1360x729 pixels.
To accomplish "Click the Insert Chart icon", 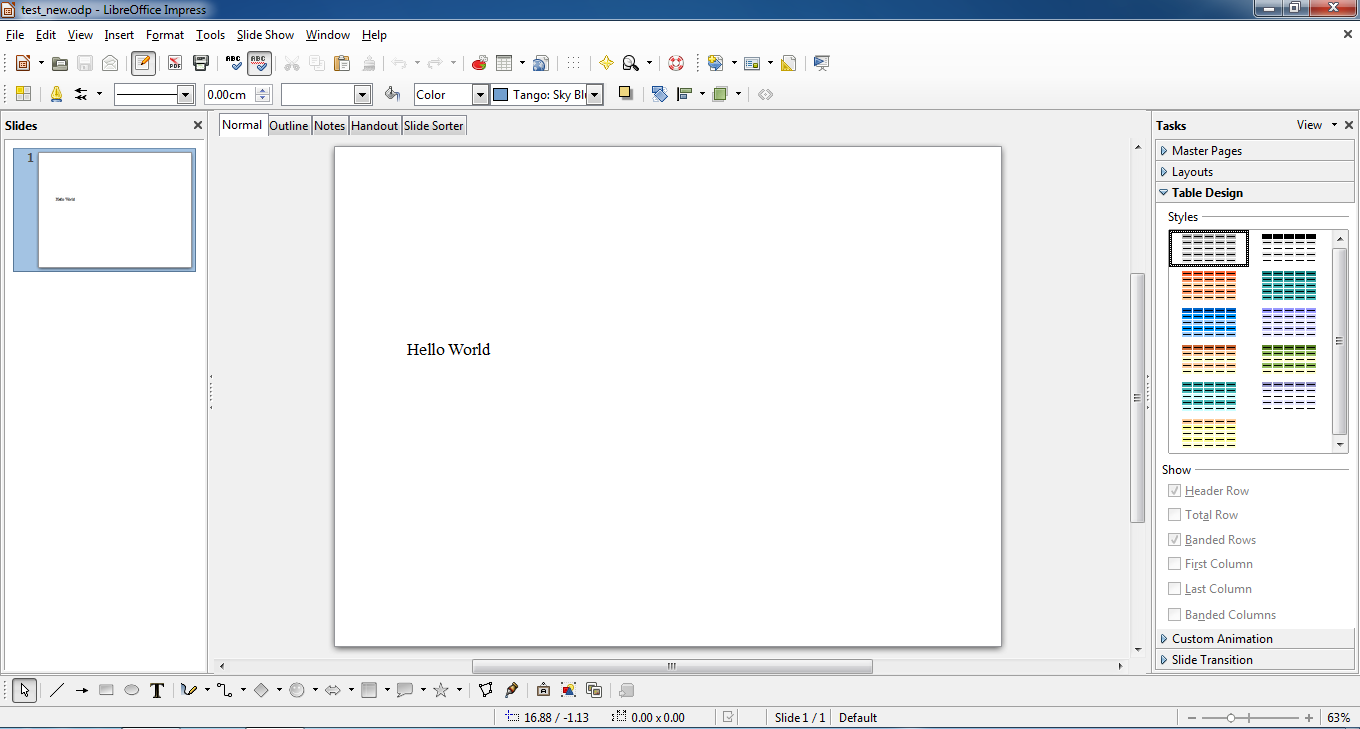I will coord(479,63).
